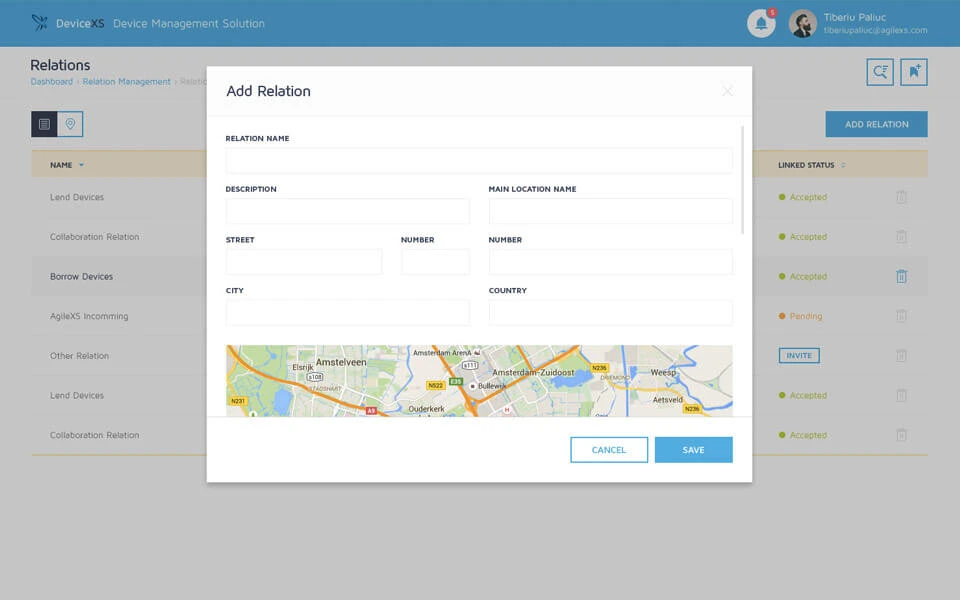This screenshot has height=600, width=960.
Task: Click the dialog vertical scrollbar
Action: 742,180
